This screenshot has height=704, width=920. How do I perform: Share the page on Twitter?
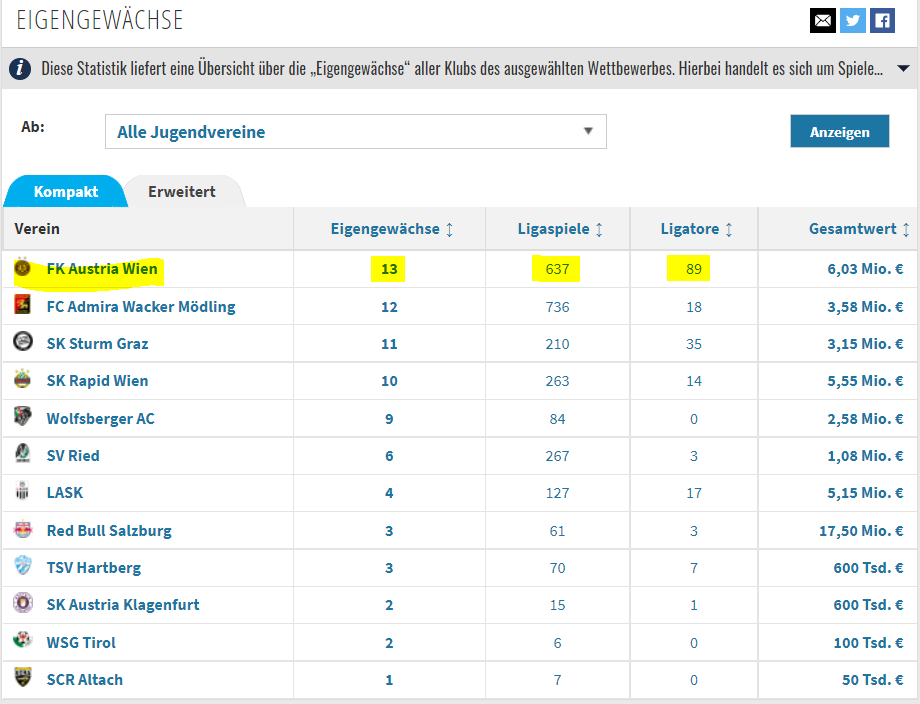click(x=853, y=21)
